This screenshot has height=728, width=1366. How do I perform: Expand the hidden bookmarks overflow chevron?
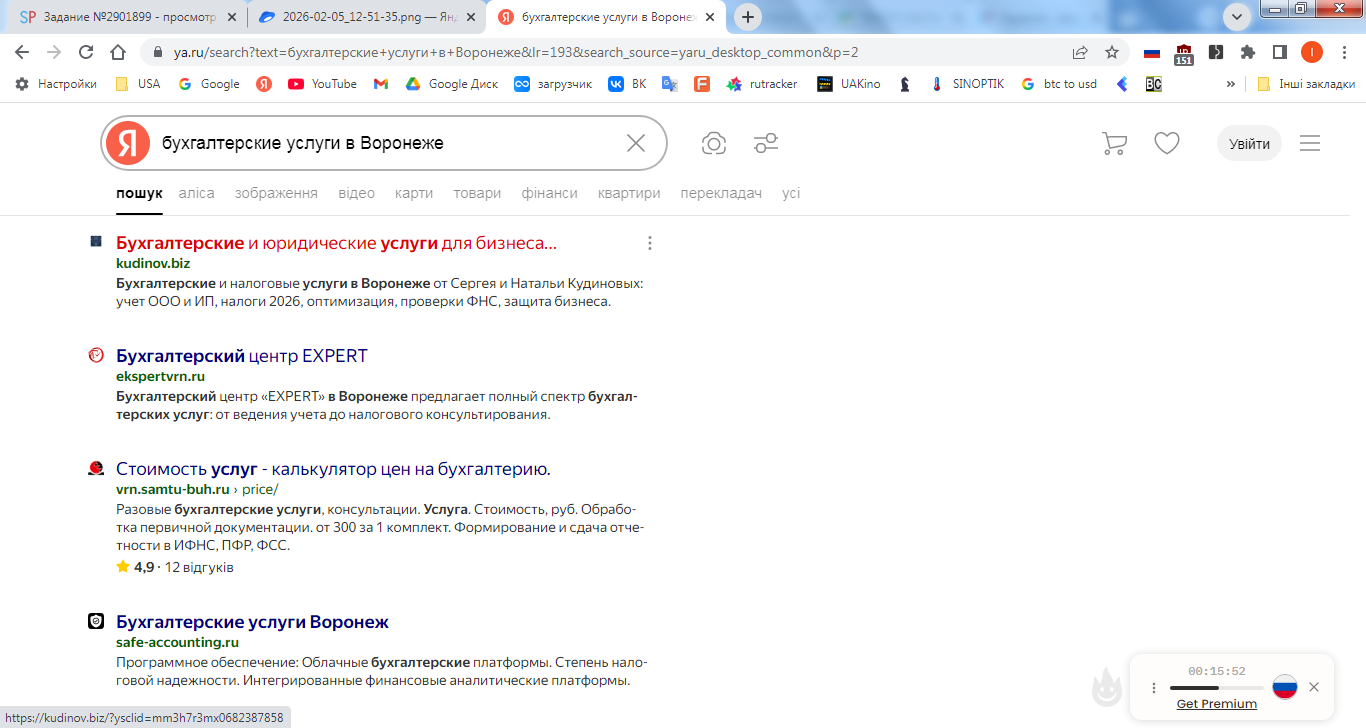pos(1230,84)
